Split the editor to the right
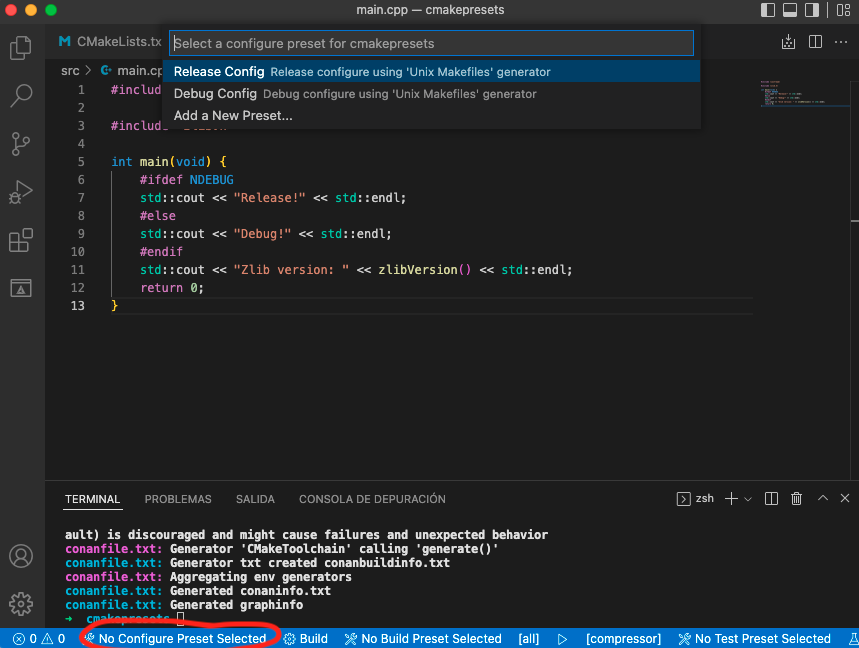 815,42
